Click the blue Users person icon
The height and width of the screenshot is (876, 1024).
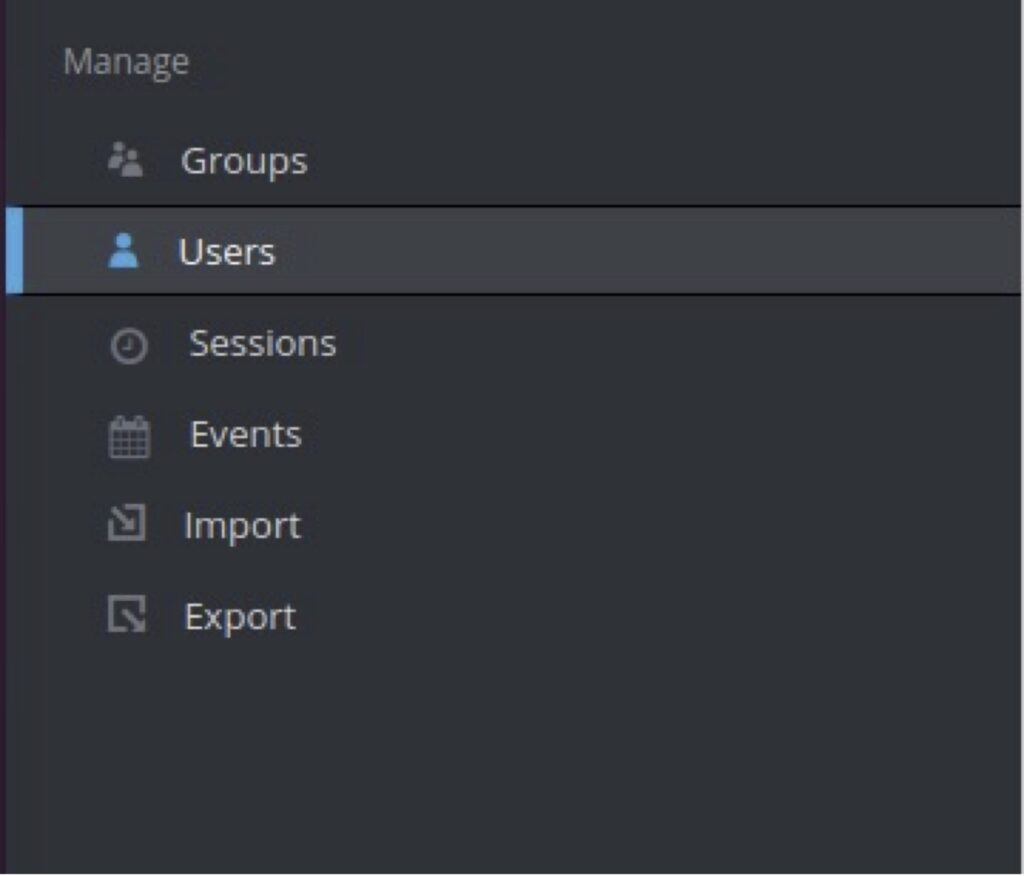click(124, 251)
